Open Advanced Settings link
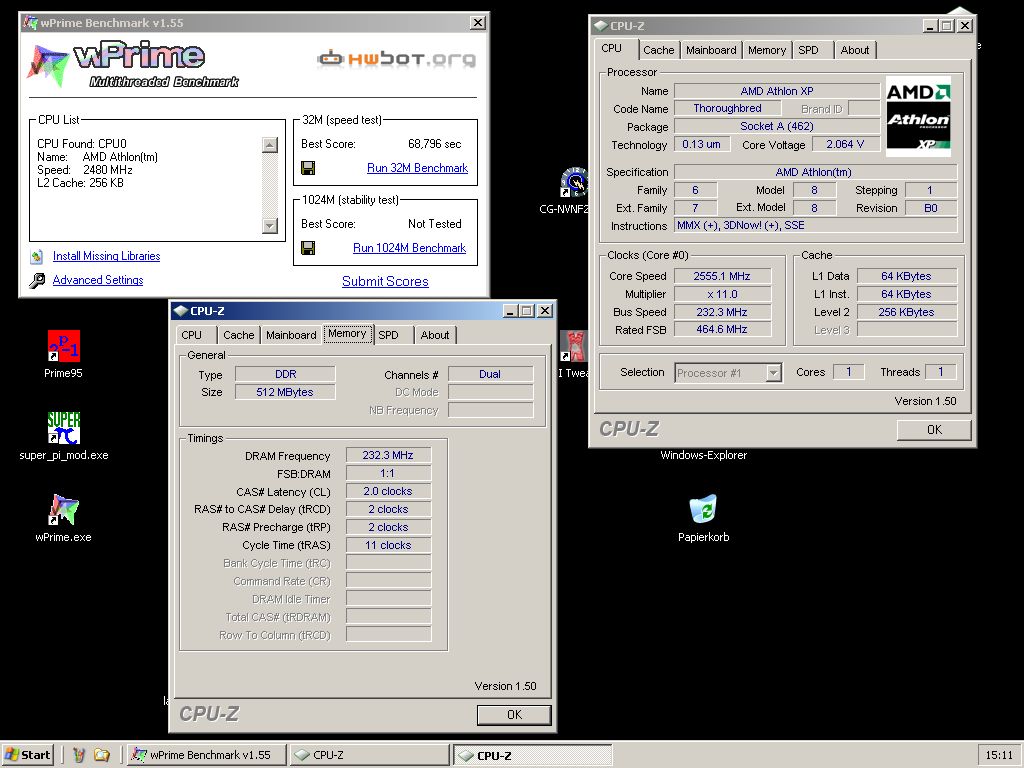Image resolution: width=1024 pixels, height=768 pixels. (98, 280)
